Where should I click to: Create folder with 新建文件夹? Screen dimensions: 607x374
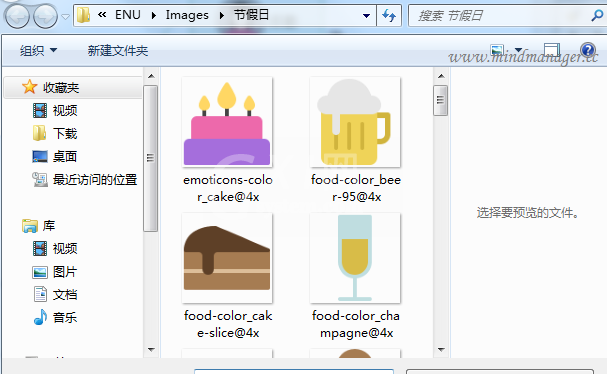118,50
